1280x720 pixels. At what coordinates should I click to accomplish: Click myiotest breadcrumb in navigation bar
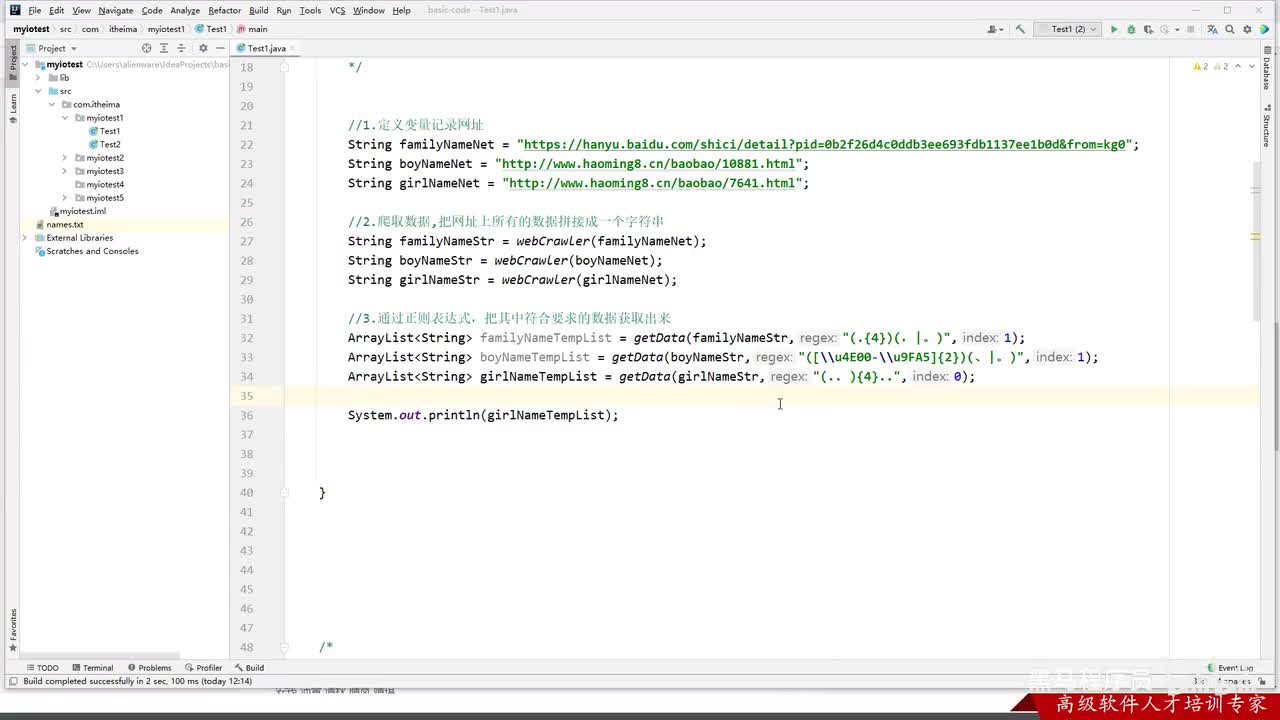(x=31, y=29)
